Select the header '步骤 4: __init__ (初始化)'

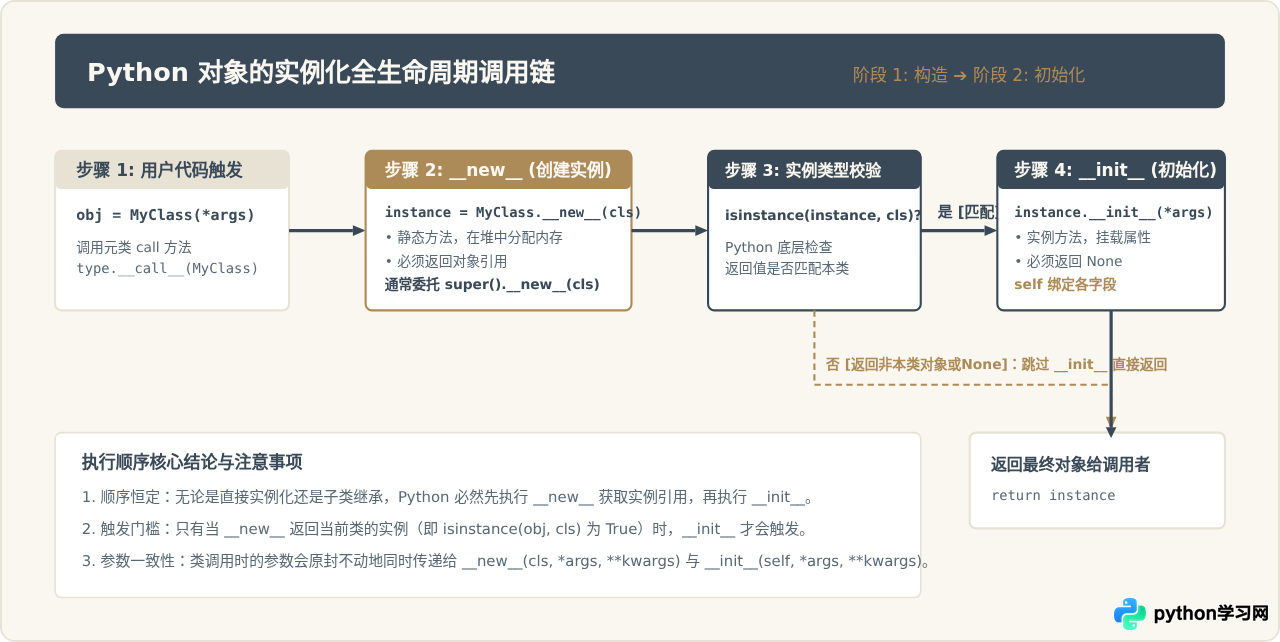[1115, 170]
